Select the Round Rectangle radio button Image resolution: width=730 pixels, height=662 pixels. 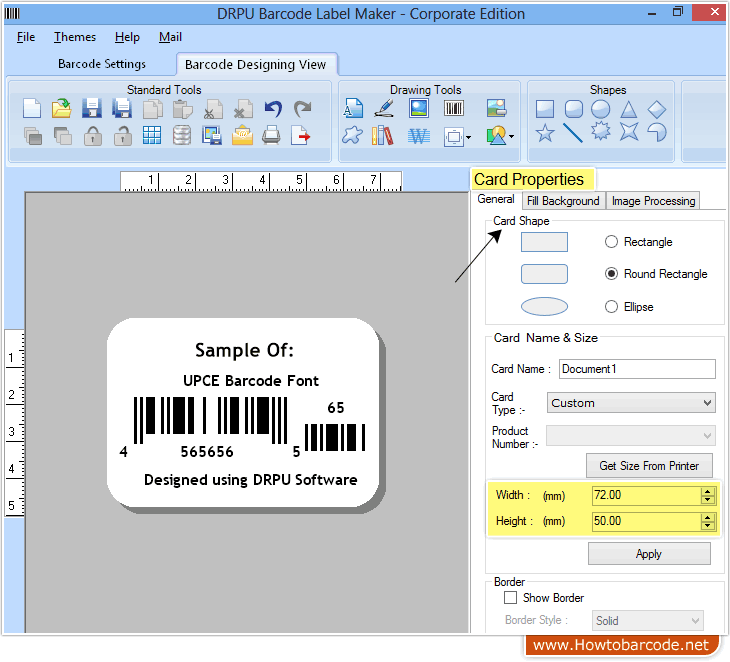point(611,274)
